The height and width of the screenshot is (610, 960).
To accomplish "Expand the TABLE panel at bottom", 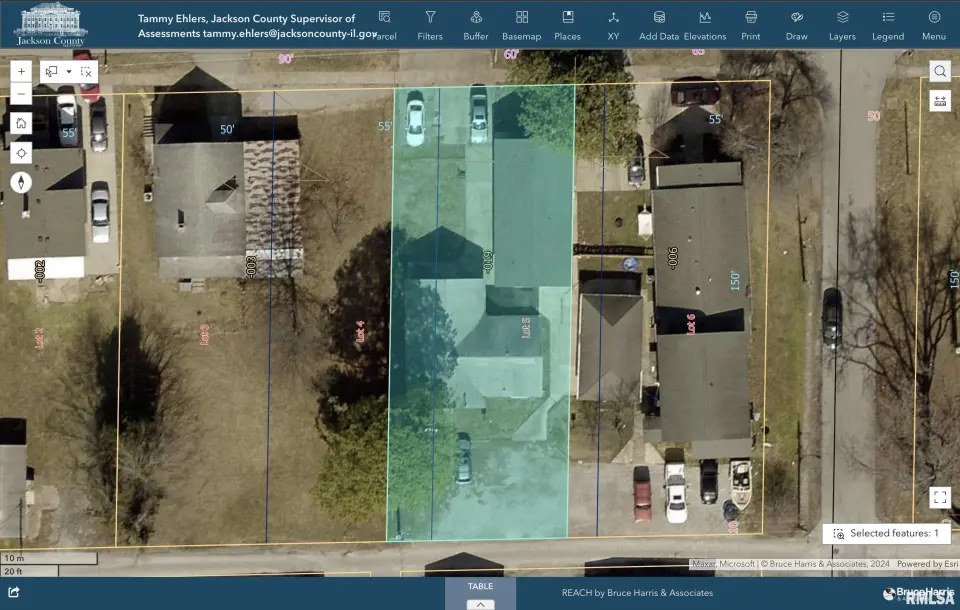I will [480, 603].
